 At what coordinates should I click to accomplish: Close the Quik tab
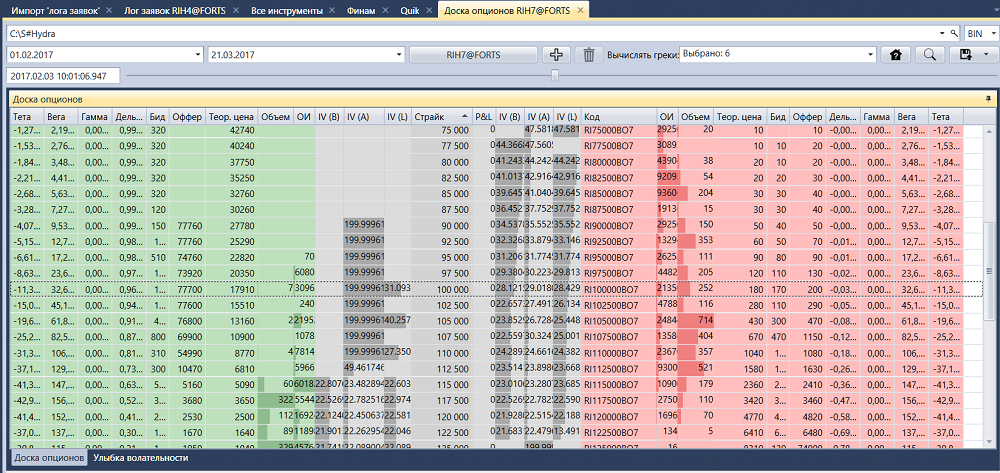point(428,11)
